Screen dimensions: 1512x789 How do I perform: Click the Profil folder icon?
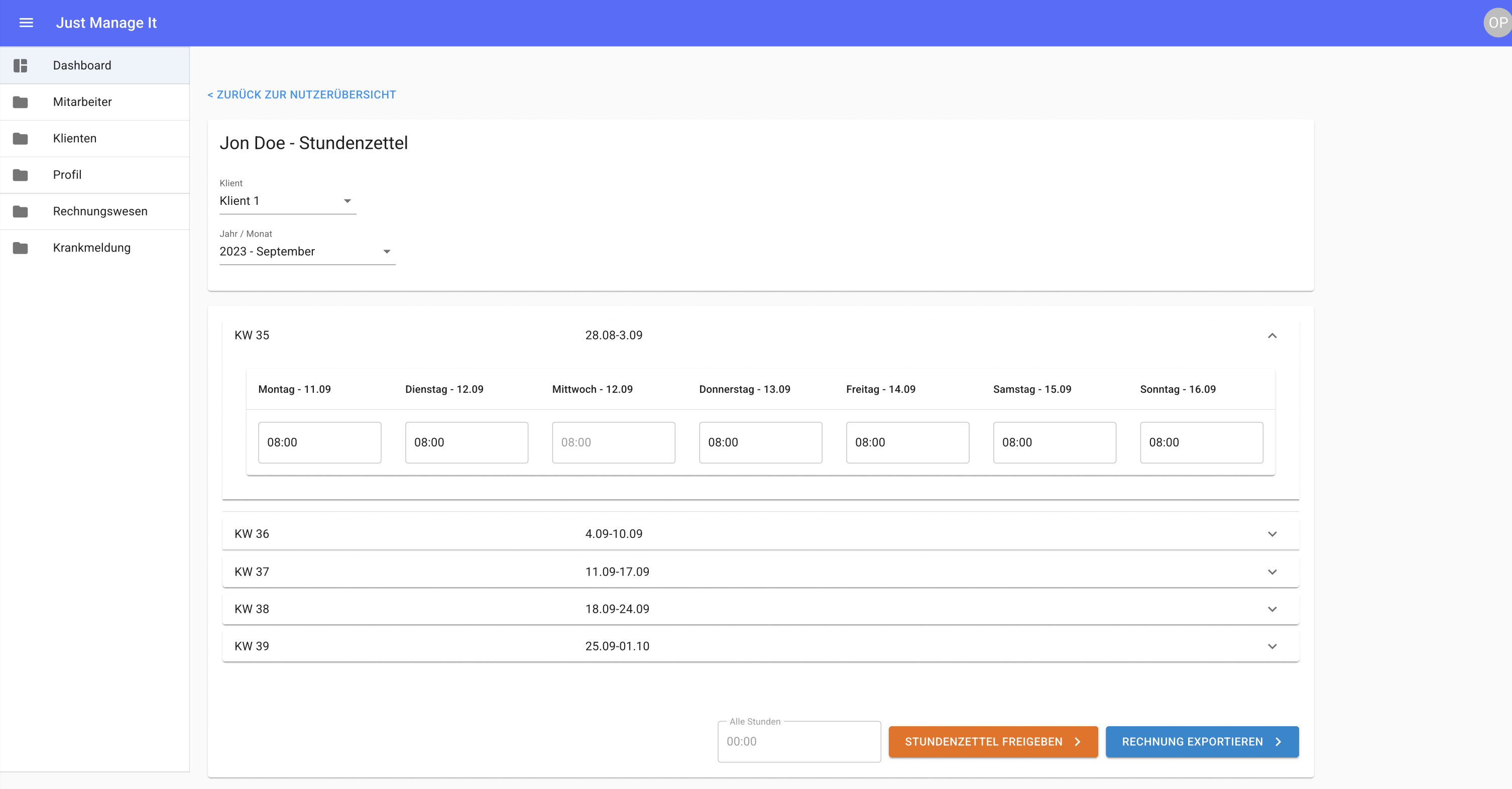21,175
